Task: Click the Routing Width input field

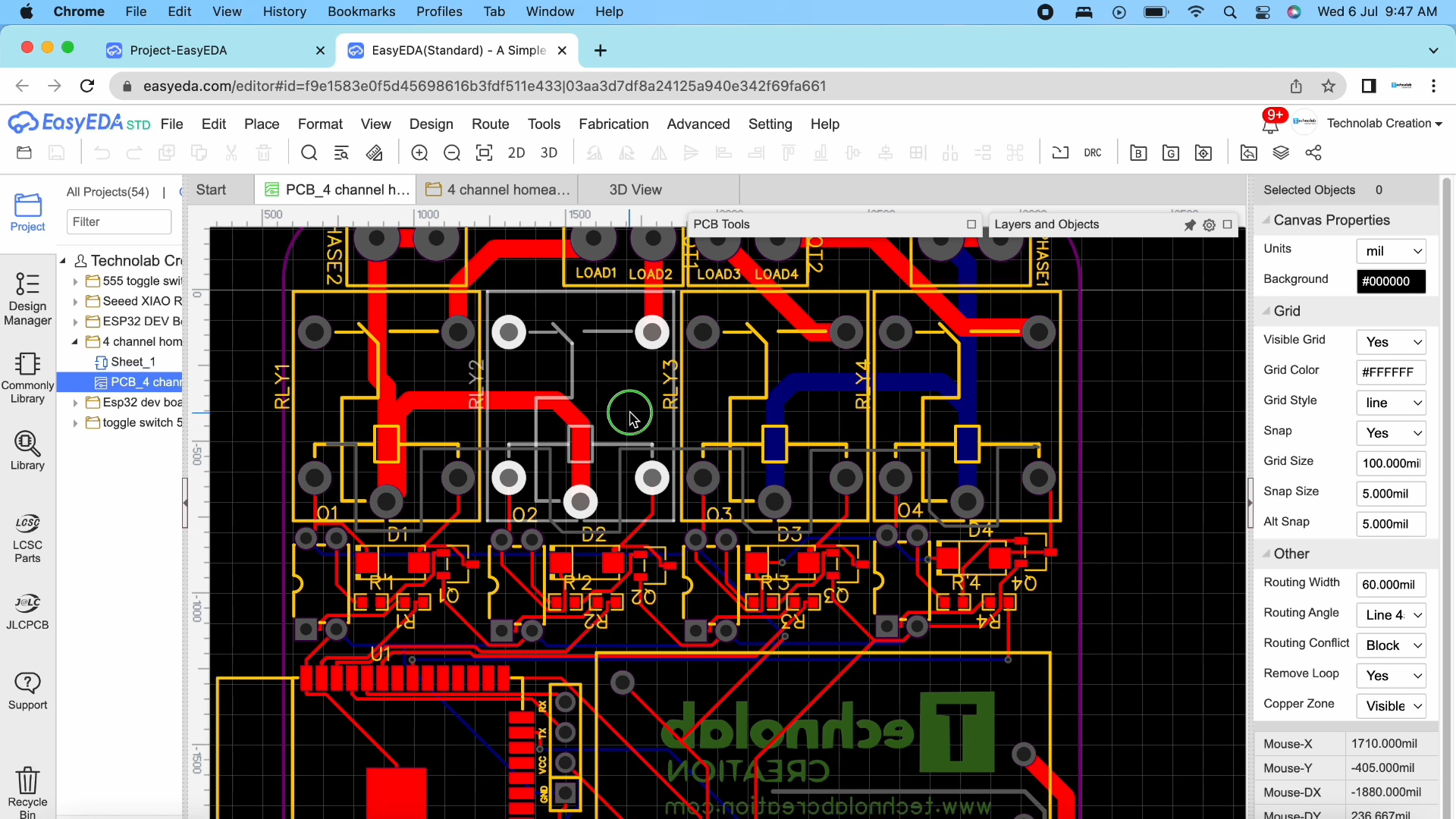Action: pyautogui.click(x=1391, y=585)
